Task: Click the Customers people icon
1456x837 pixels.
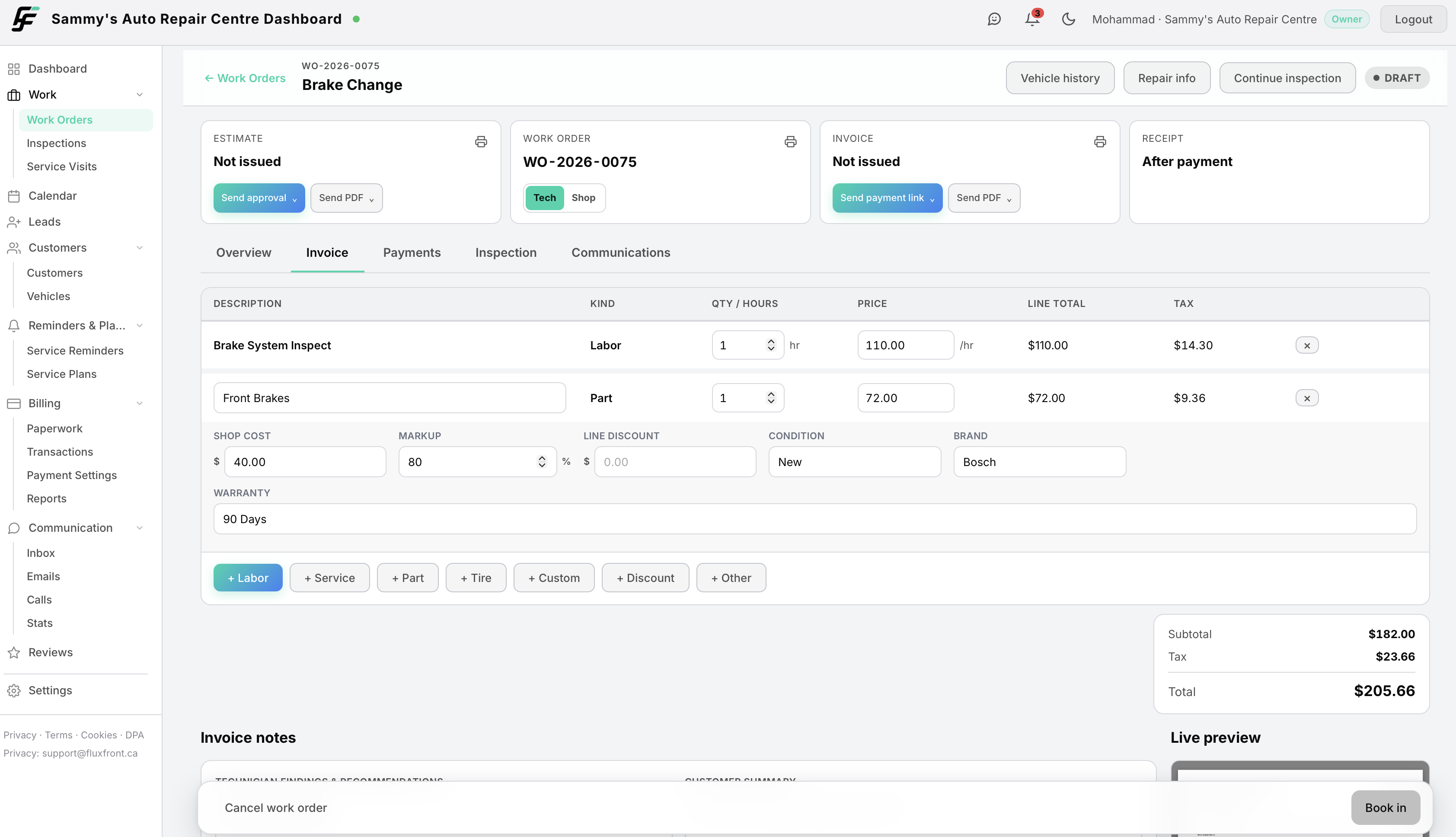Action: [x=14, y=248]
